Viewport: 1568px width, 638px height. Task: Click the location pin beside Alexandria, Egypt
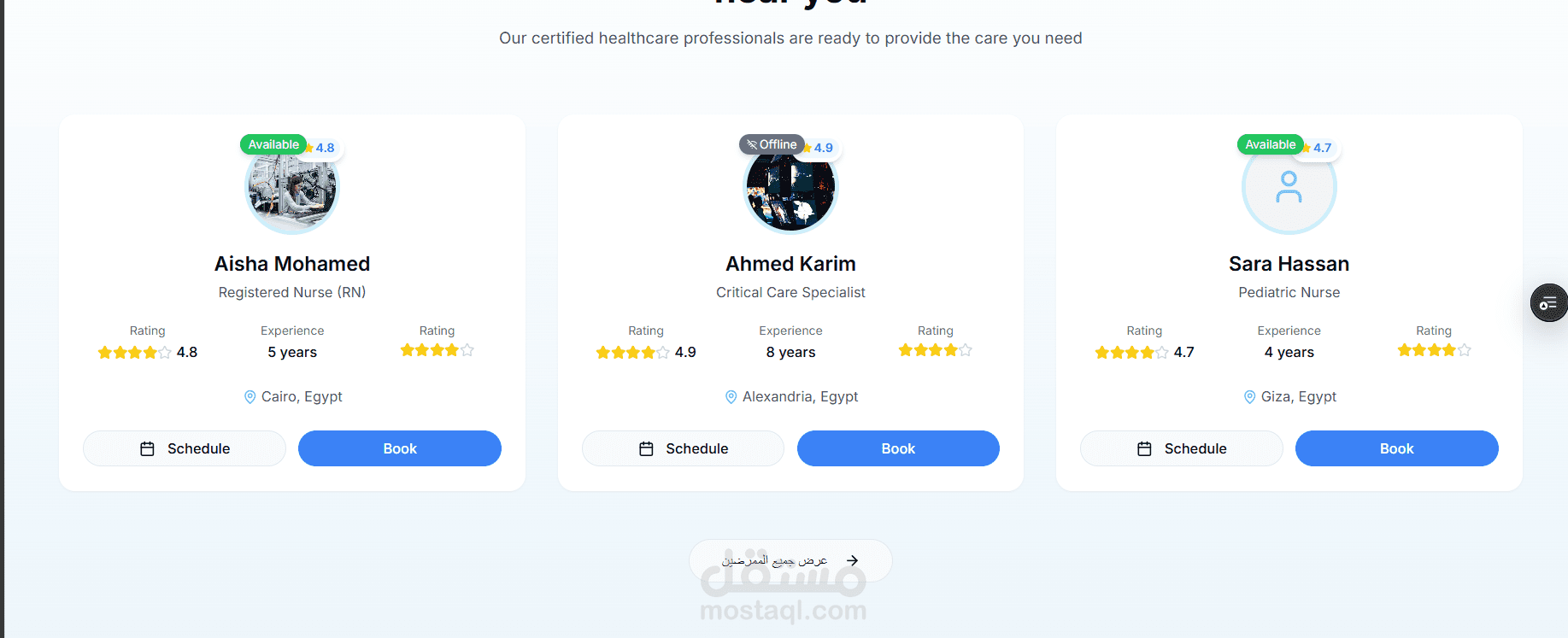731,397
